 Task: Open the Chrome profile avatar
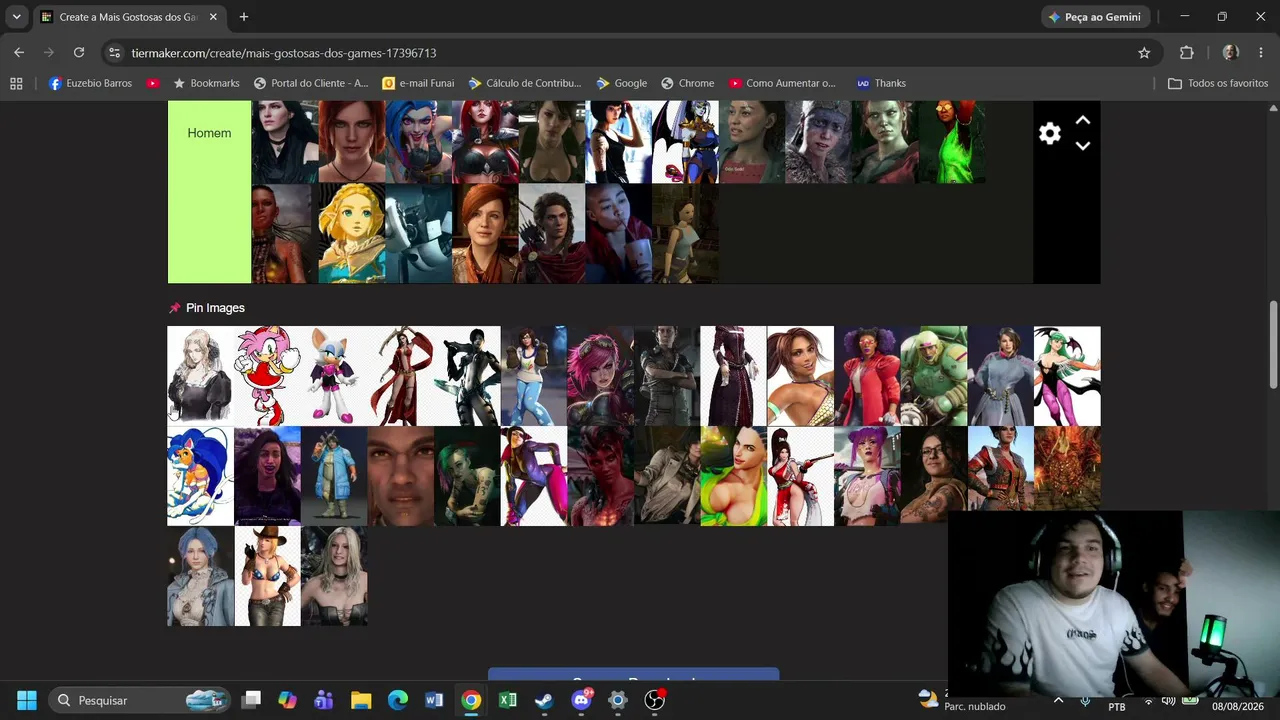point(1231,53)
